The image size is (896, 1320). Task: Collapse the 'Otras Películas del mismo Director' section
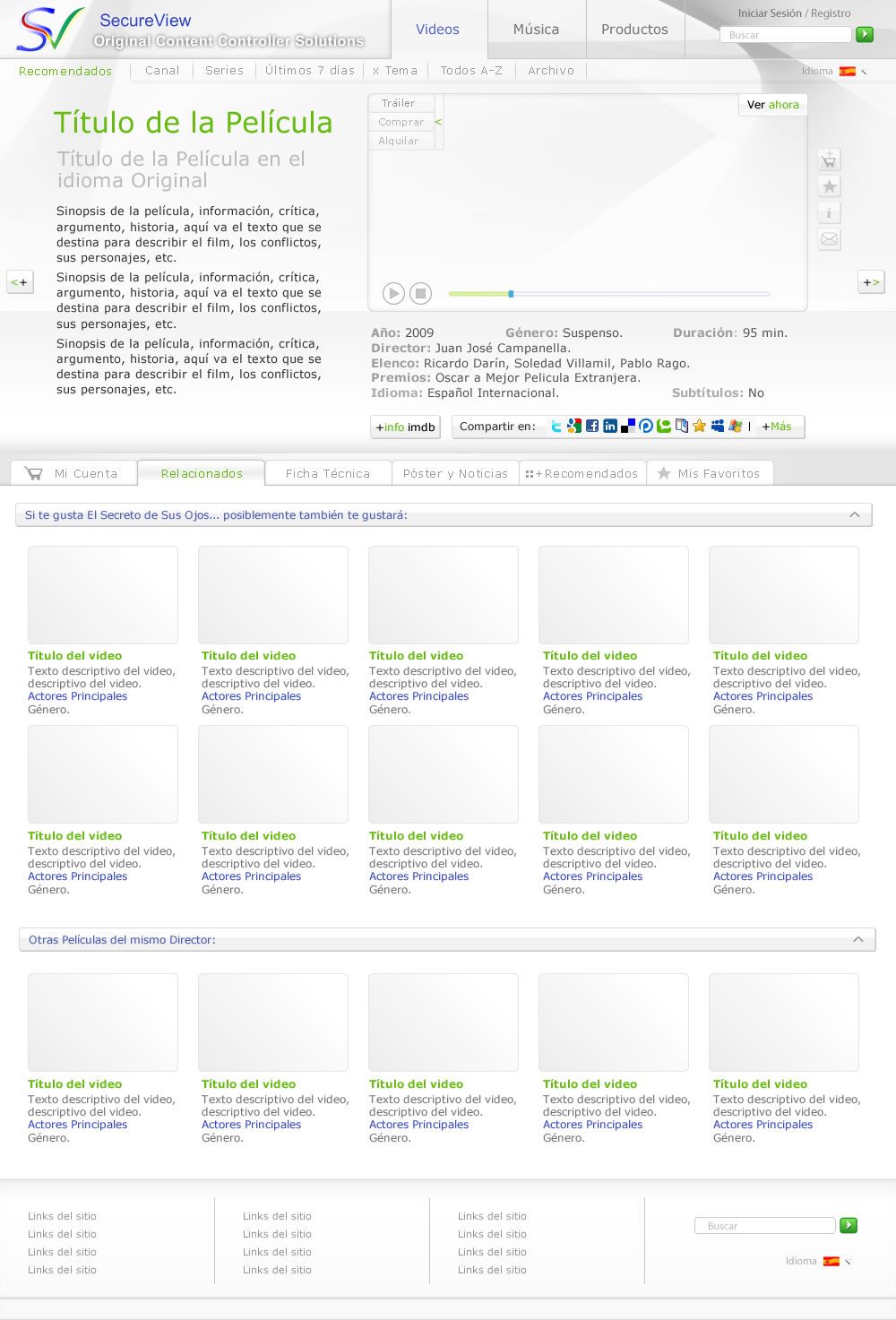click(x=858, y=939)
